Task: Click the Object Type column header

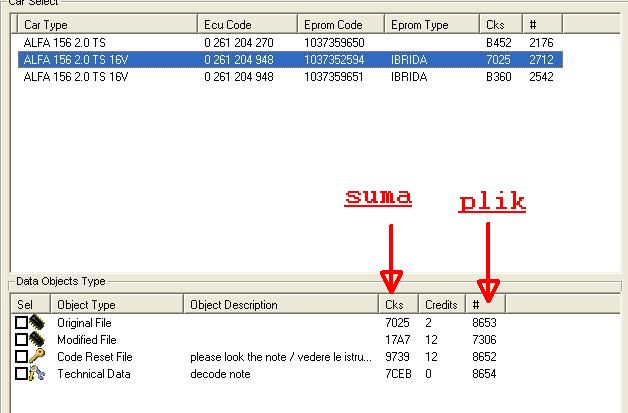Action: coord(117,305)
